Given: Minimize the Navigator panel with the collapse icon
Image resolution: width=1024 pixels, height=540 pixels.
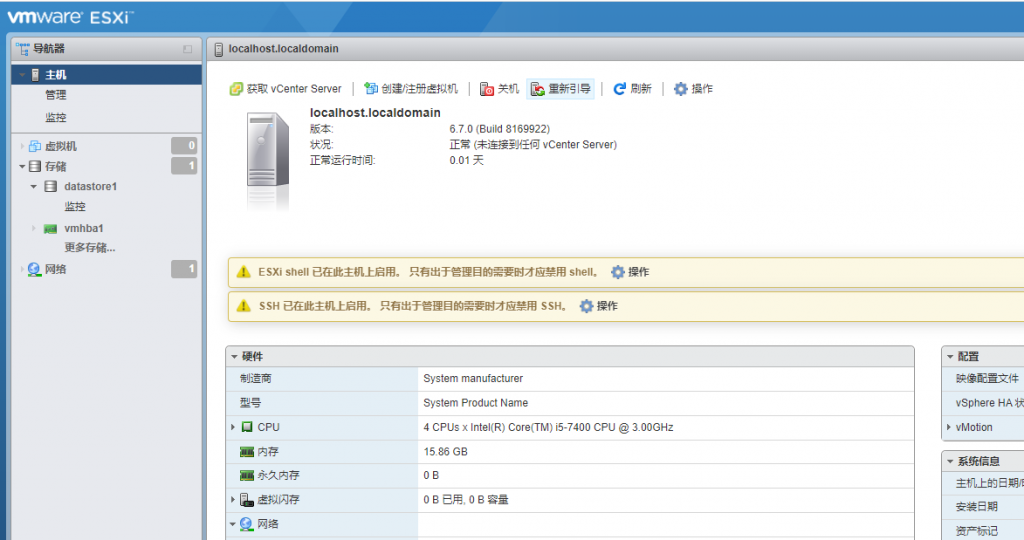Looking at the screenshot, I should coord(187,49).
